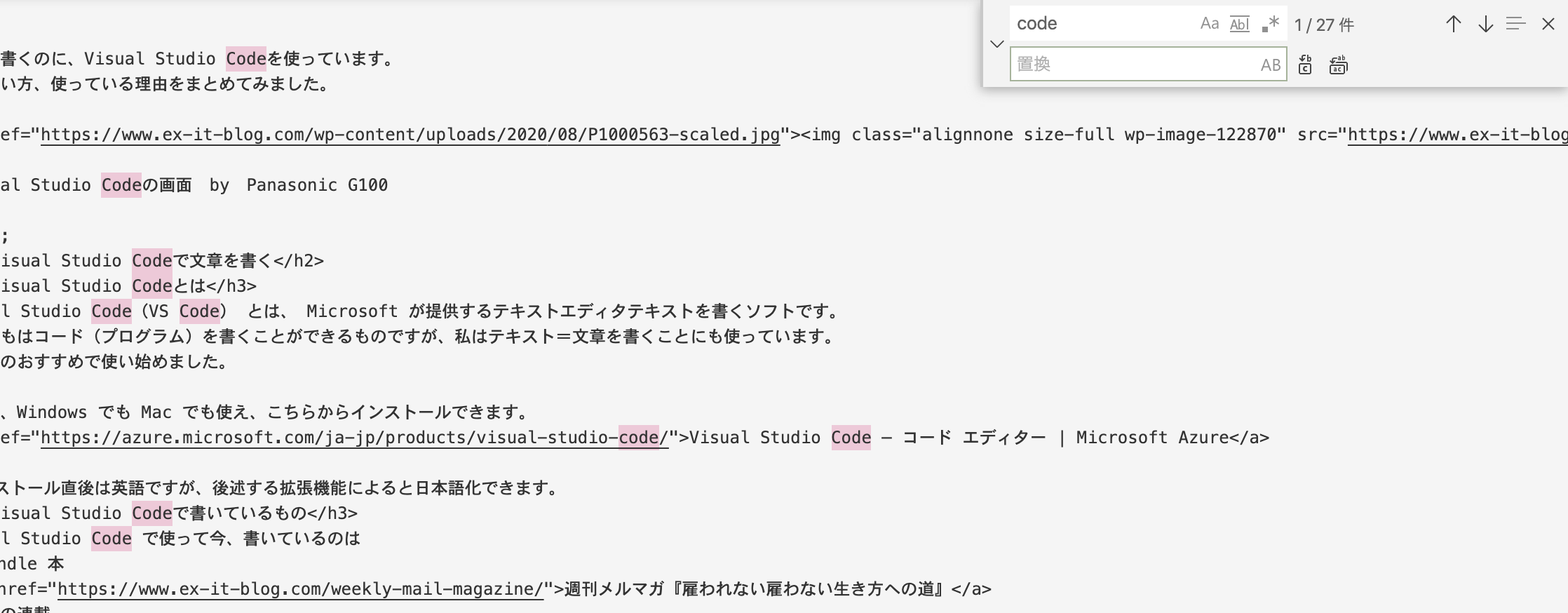Open the weekly-mail-magazine URL
Screen dimensions: 1568x613
301,589
